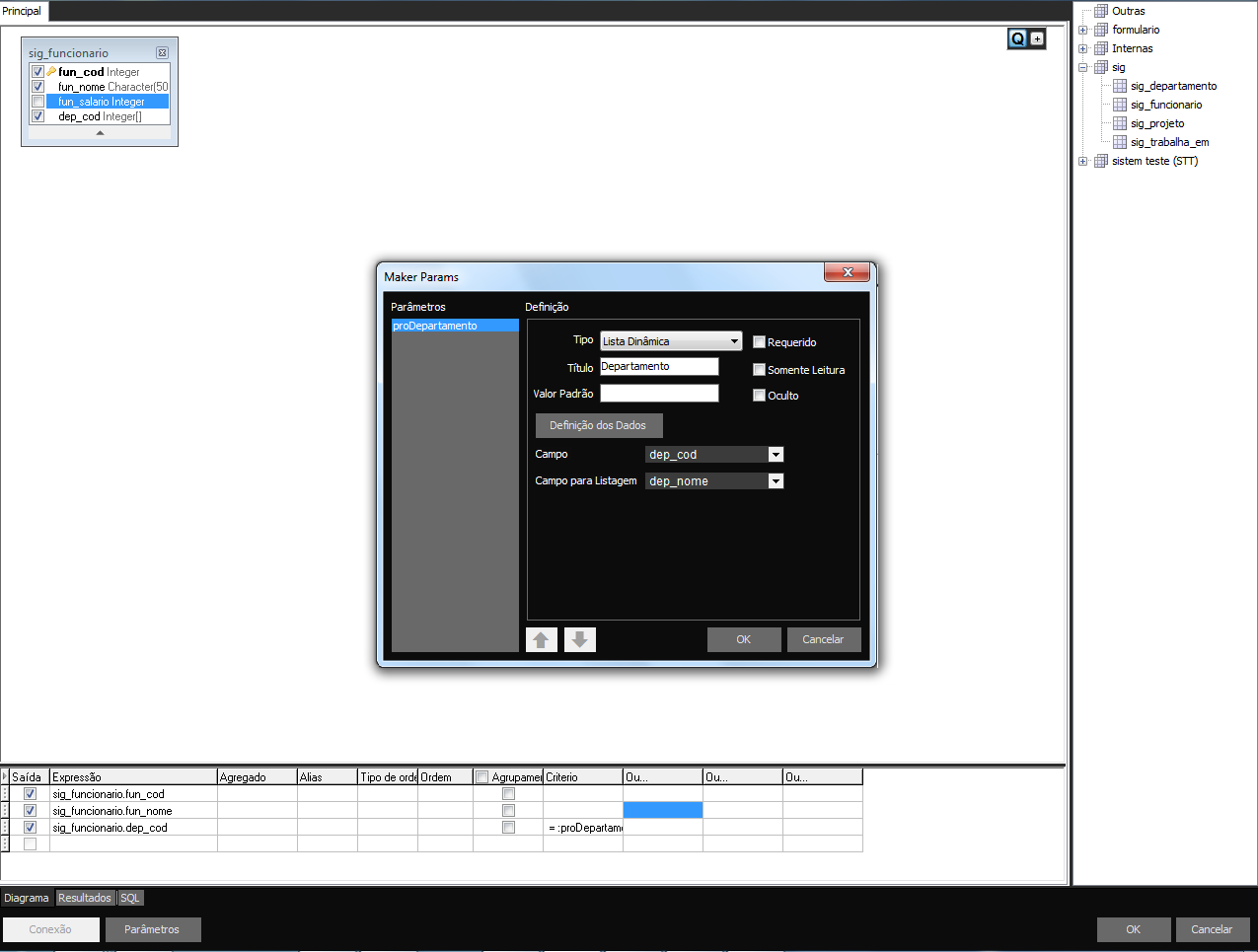Close the sig_funcionario table box
Viewport: 1258px width, 952px height.
click(x=162, y=53)
